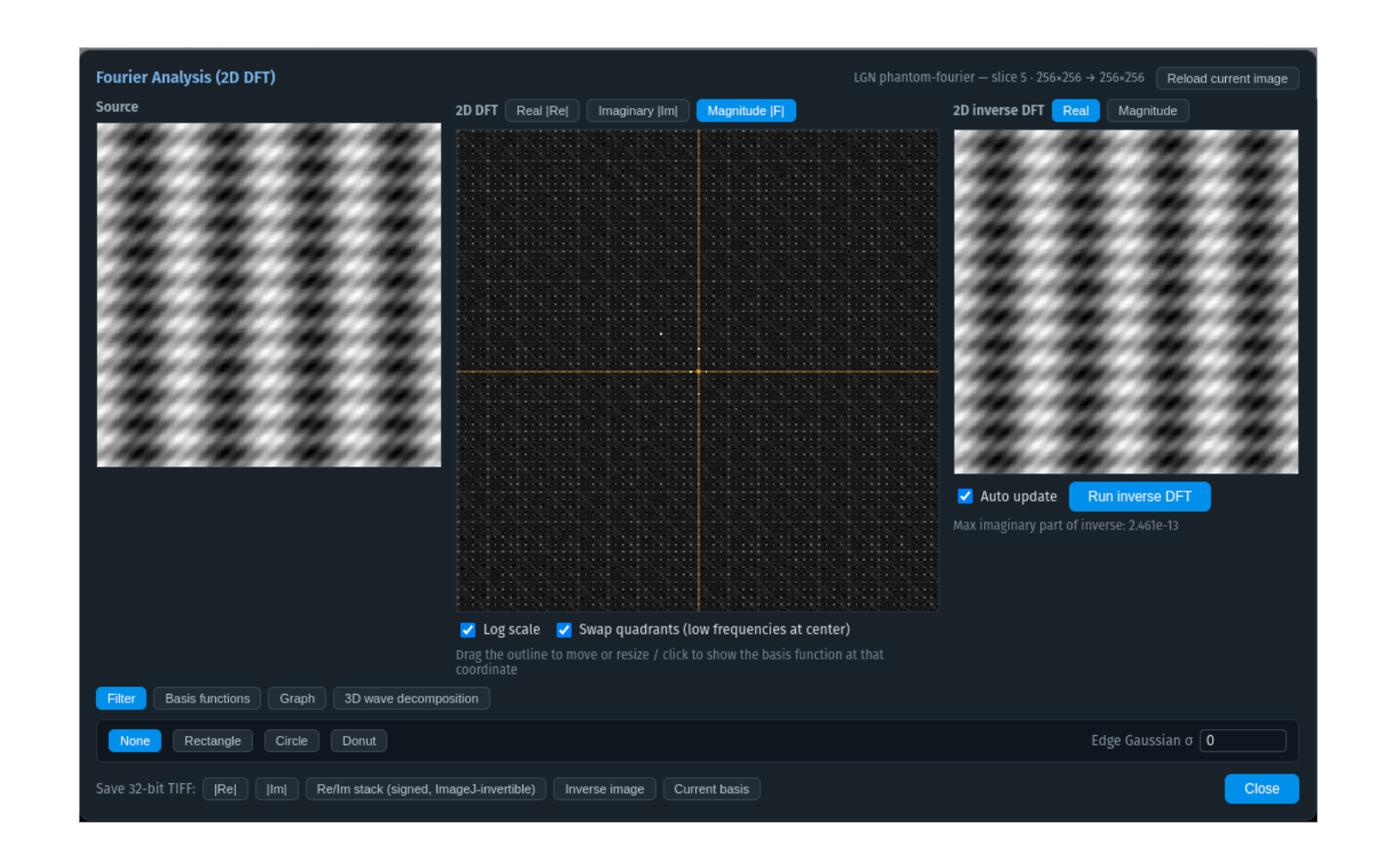Image resolution: width=1394 pixels, height=868 pixels.
Task: Choose the Rectangle filter shape
Action: coord(213,741)
